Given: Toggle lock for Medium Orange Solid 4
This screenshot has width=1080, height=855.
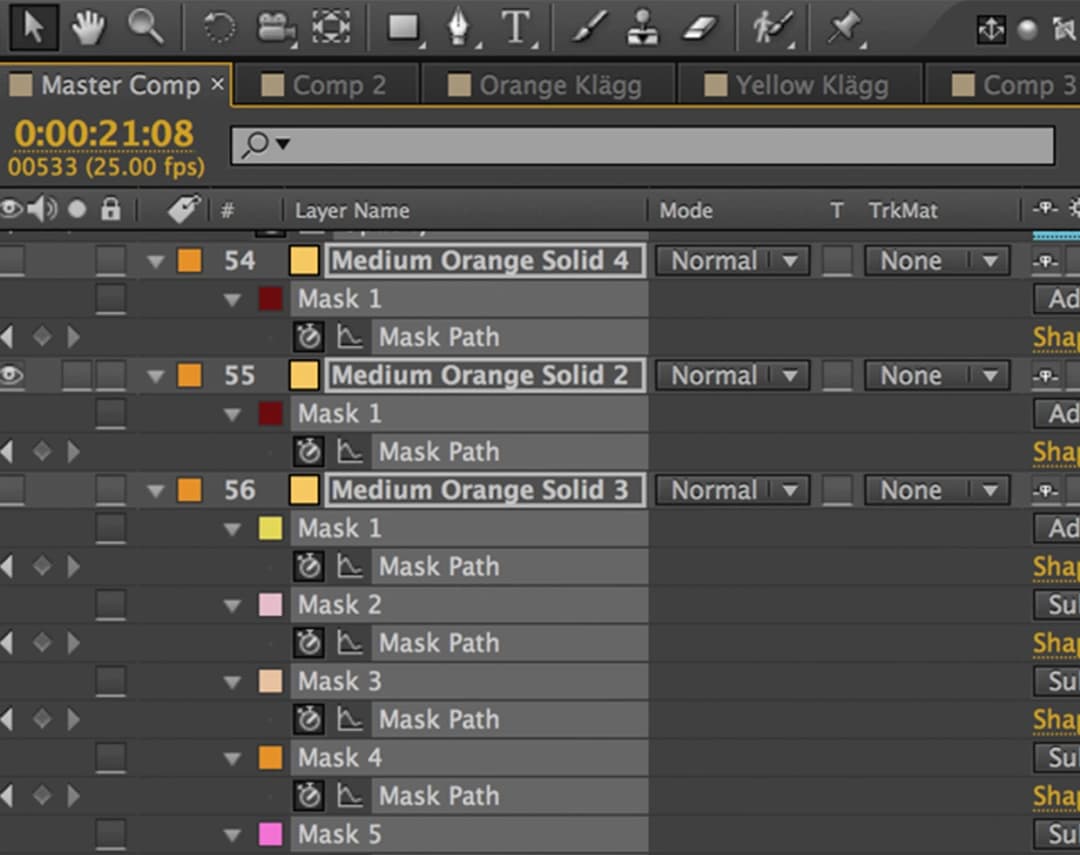Looking at the screenshot, I should [x=110, y=261].
